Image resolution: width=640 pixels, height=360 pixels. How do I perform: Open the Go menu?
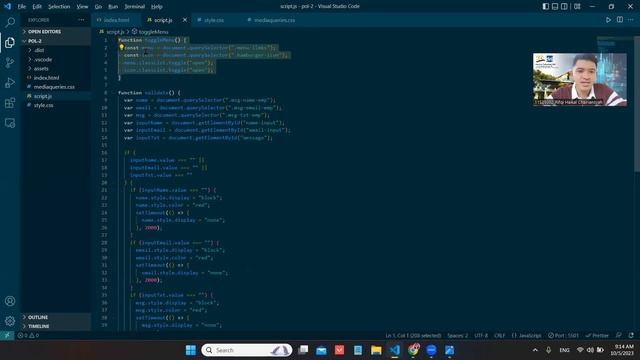point(98,7)
